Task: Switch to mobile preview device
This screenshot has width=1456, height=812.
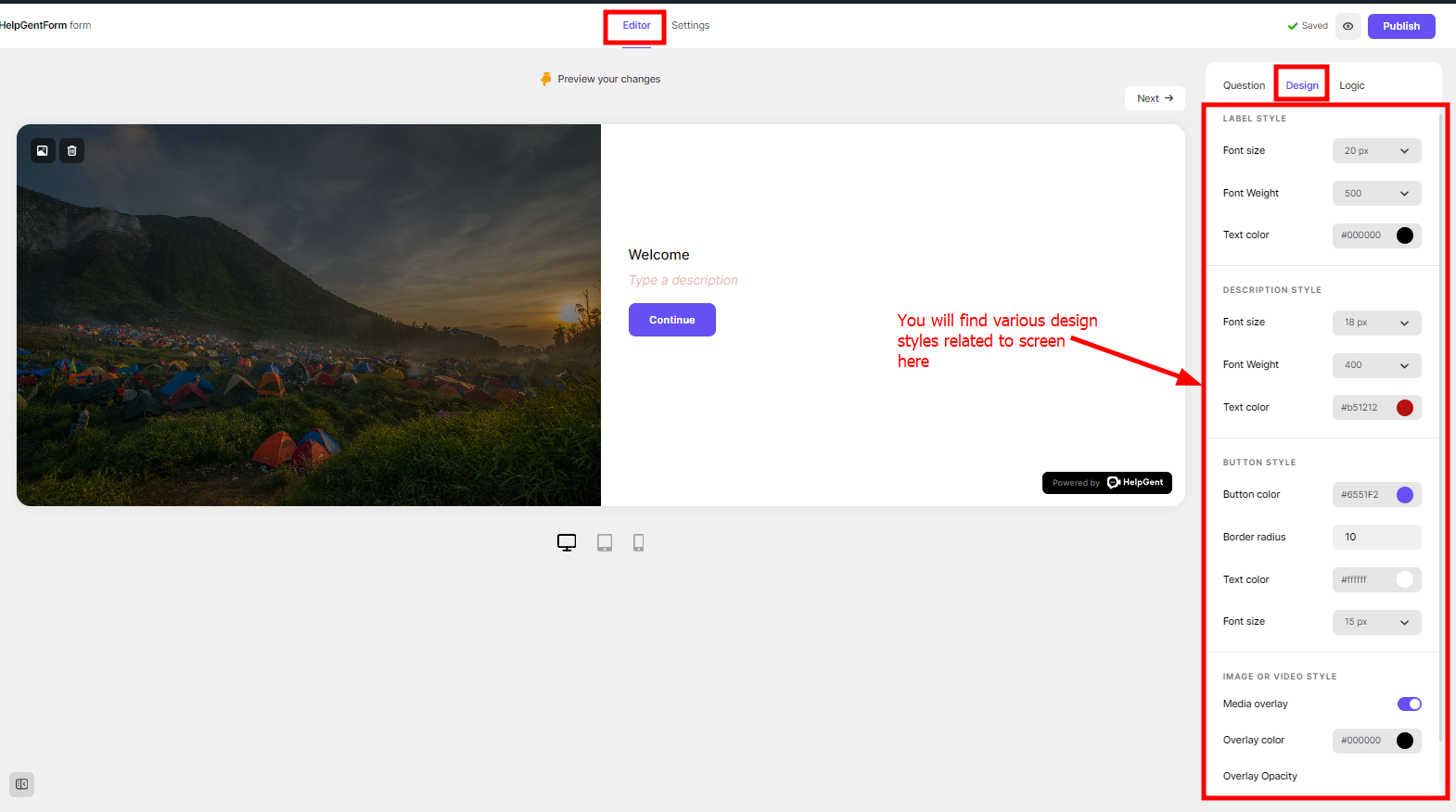Action: pyautogui.click(x=639, y=542)
